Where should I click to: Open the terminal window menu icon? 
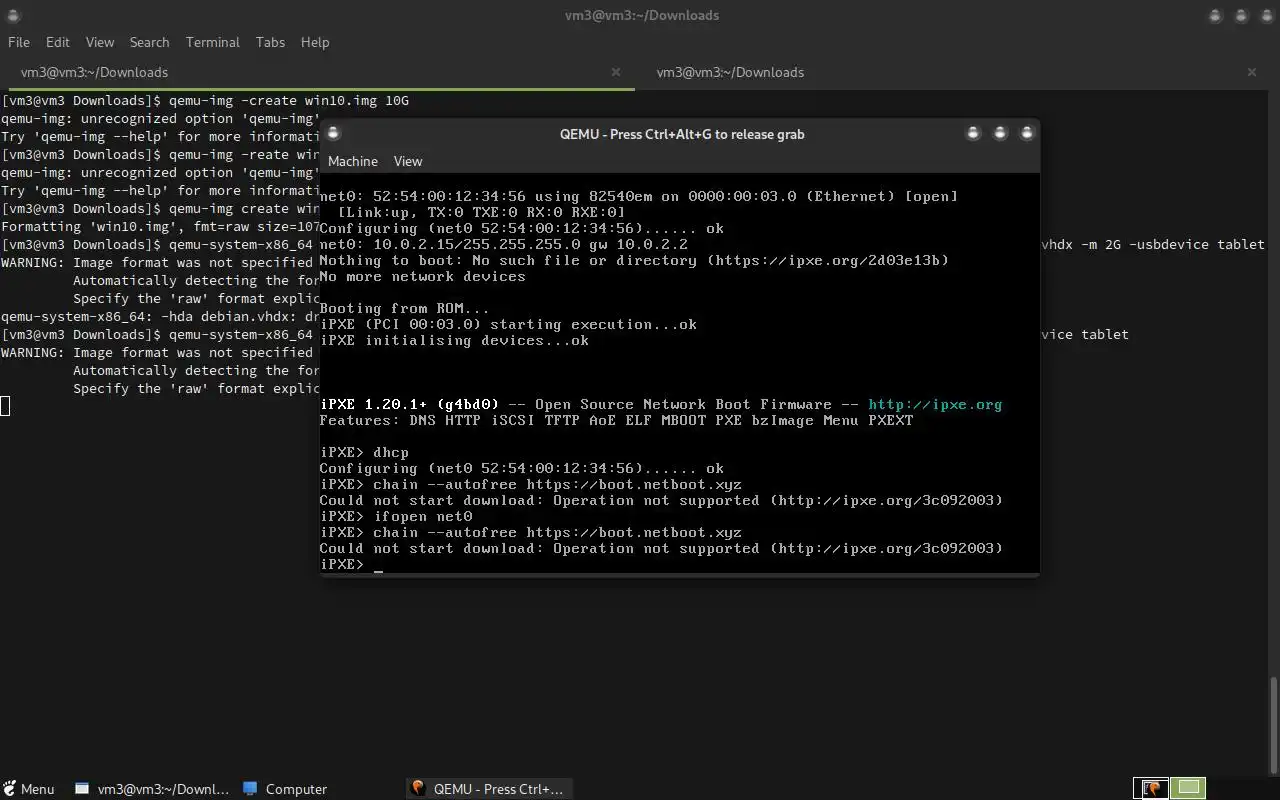click(x=14, y=16)
